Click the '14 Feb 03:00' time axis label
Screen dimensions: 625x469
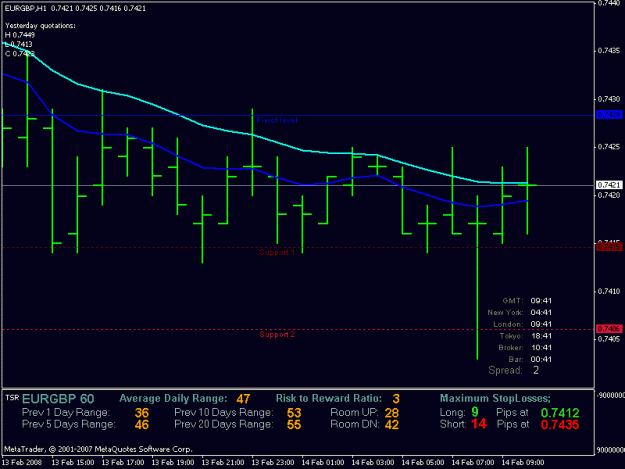[373, 463]
